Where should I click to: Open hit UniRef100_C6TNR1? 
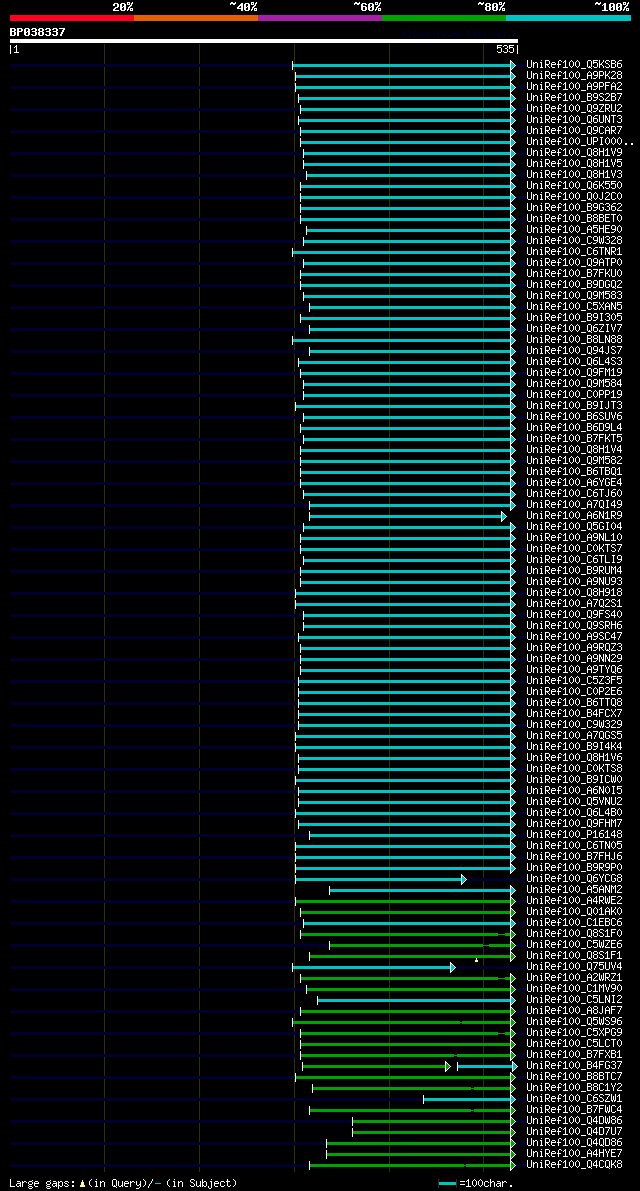pyautogui.click(x=574, y=251)
